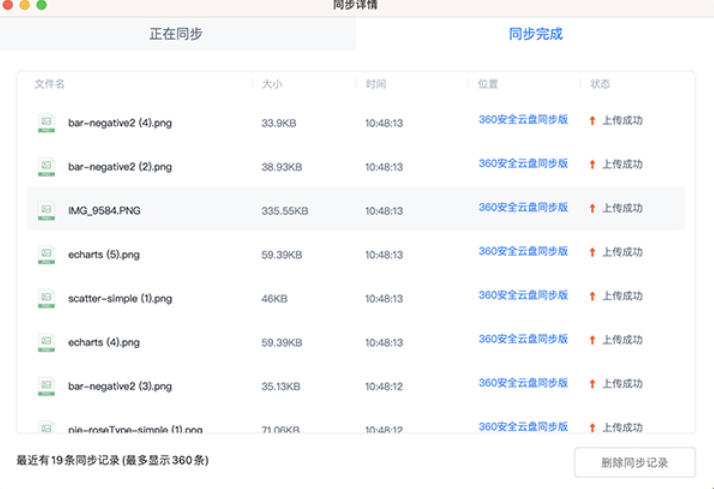Viewport: 714px width, 489px height.
Task: Select the bar-negative2 (2).png file name
Action: click(120, 167)
